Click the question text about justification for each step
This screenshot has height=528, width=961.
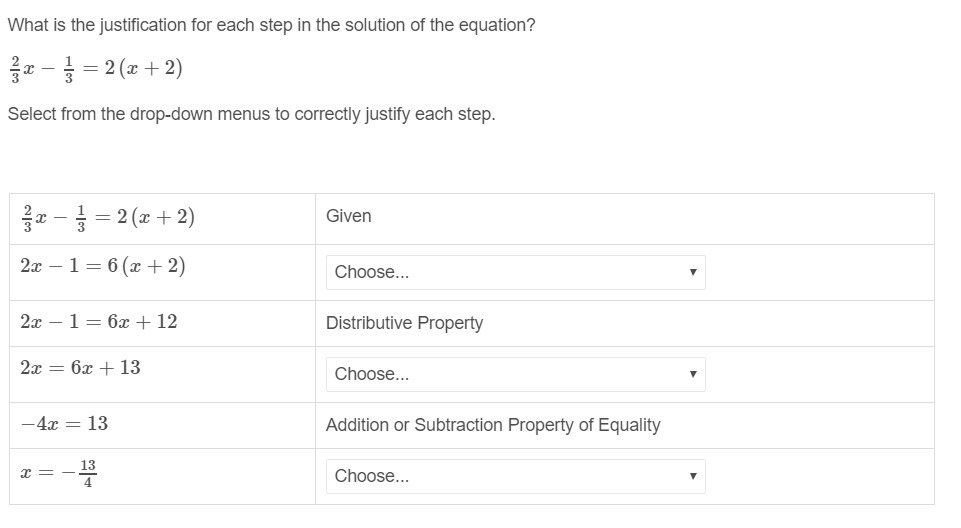(271, 25)
